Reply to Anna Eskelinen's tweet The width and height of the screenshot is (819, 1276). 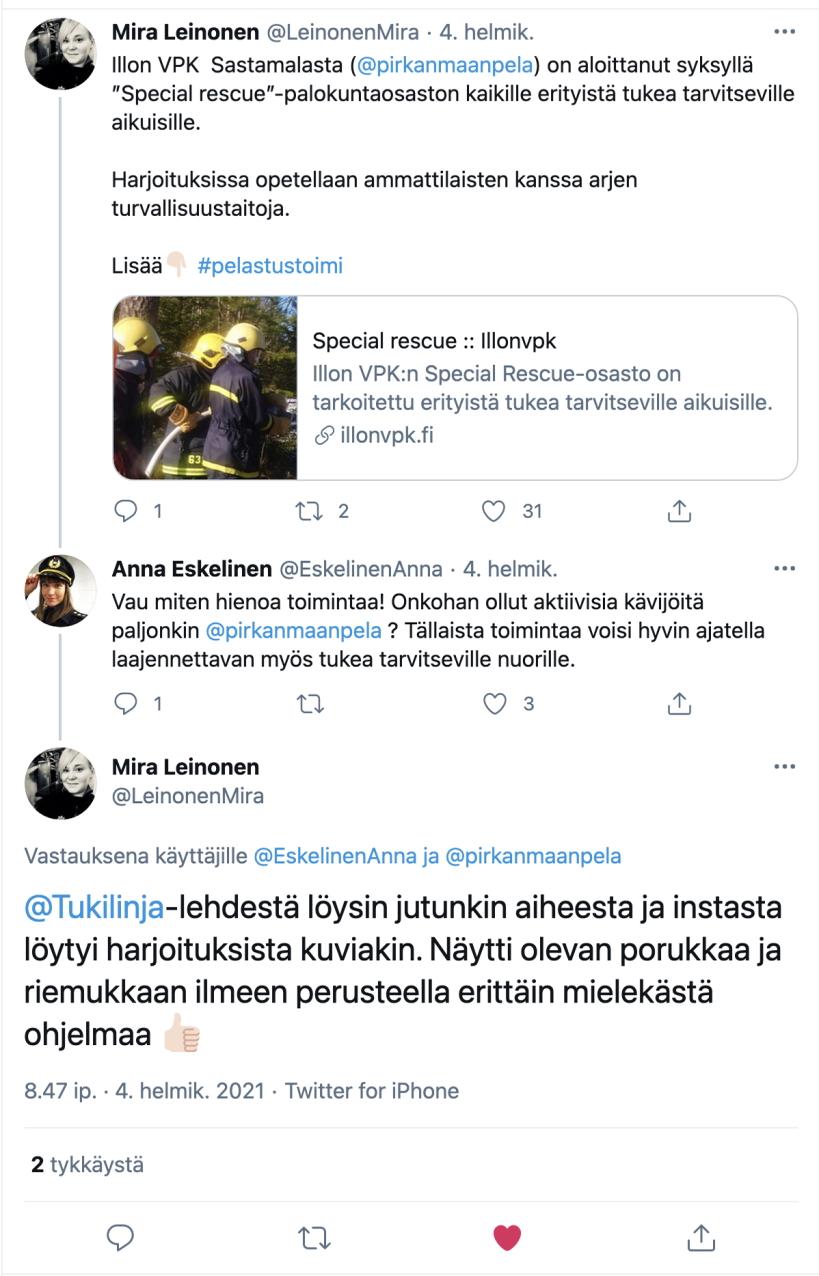125,704
